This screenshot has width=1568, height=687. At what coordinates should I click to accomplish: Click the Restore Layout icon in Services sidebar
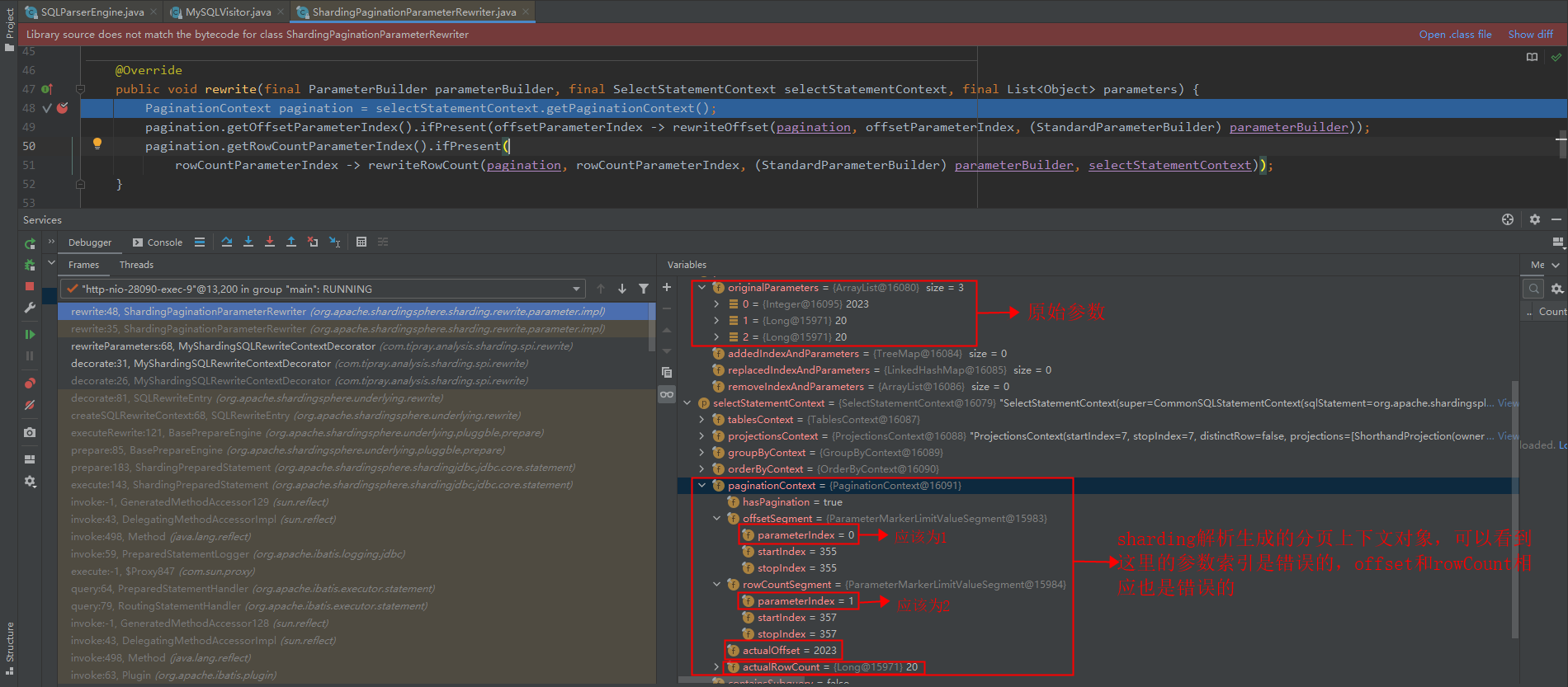click(30, 459)
